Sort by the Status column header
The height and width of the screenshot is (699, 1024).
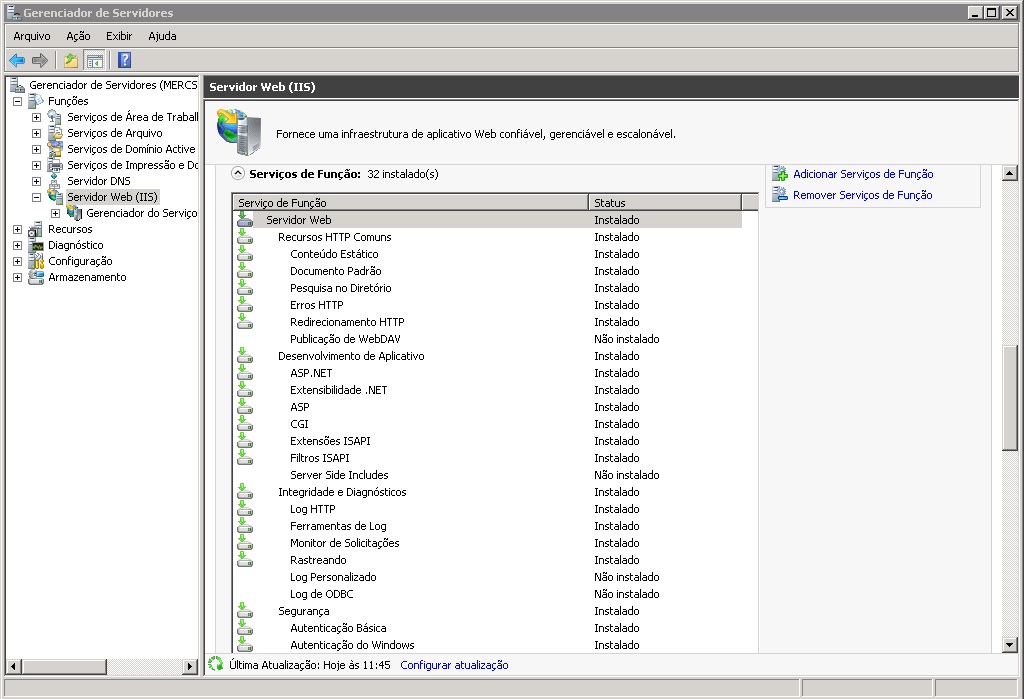(x=664, y=203)
